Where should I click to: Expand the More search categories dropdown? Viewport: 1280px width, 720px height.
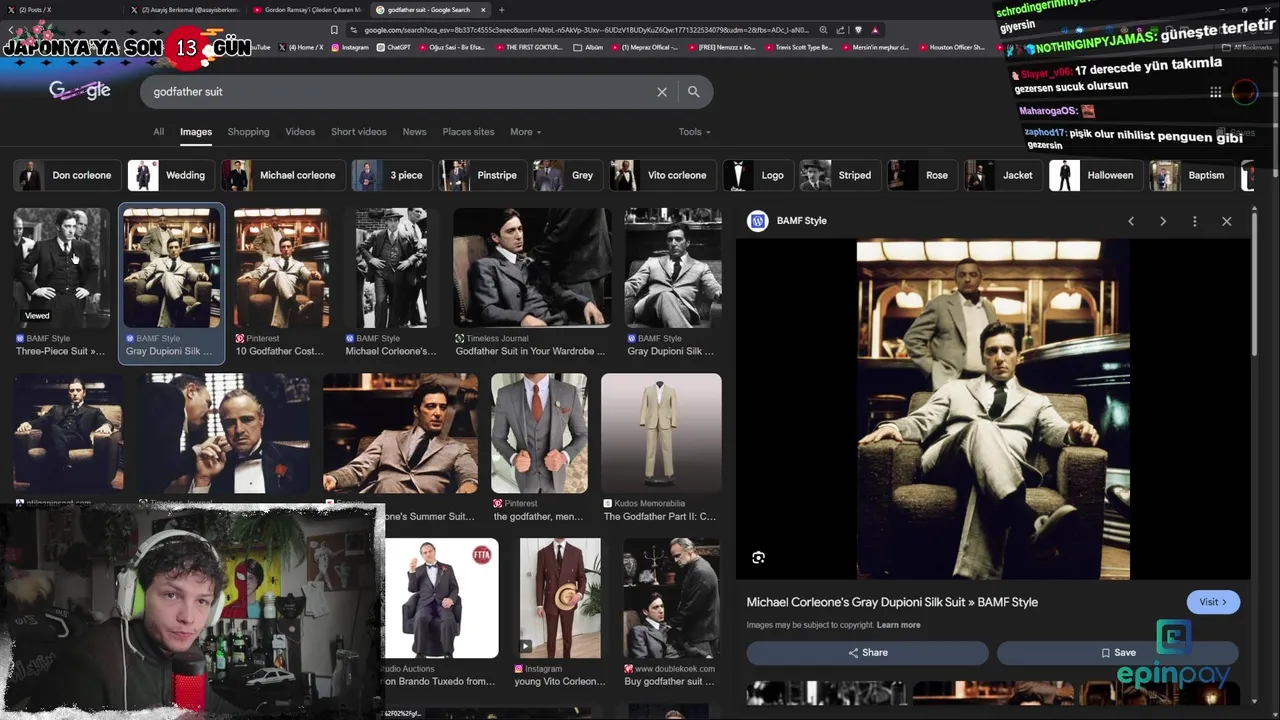pos(525,132)
